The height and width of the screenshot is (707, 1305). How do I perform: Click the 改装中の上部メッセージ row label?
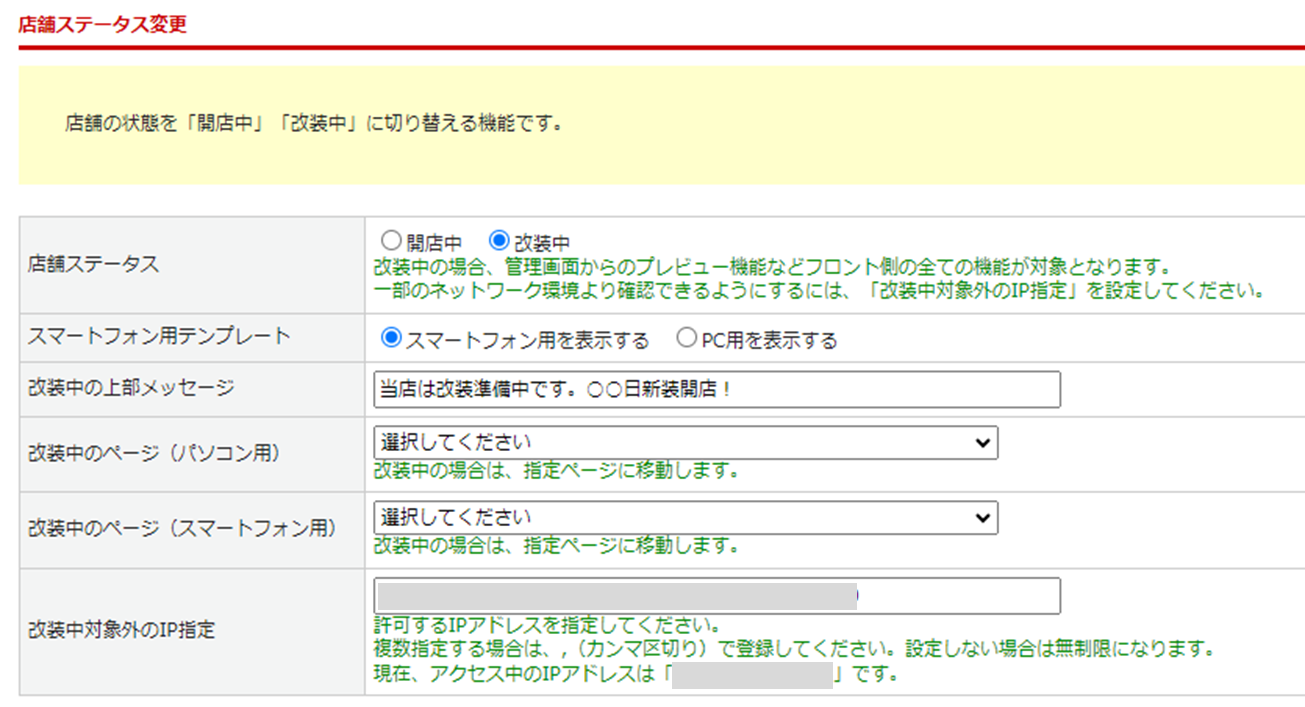131,388
